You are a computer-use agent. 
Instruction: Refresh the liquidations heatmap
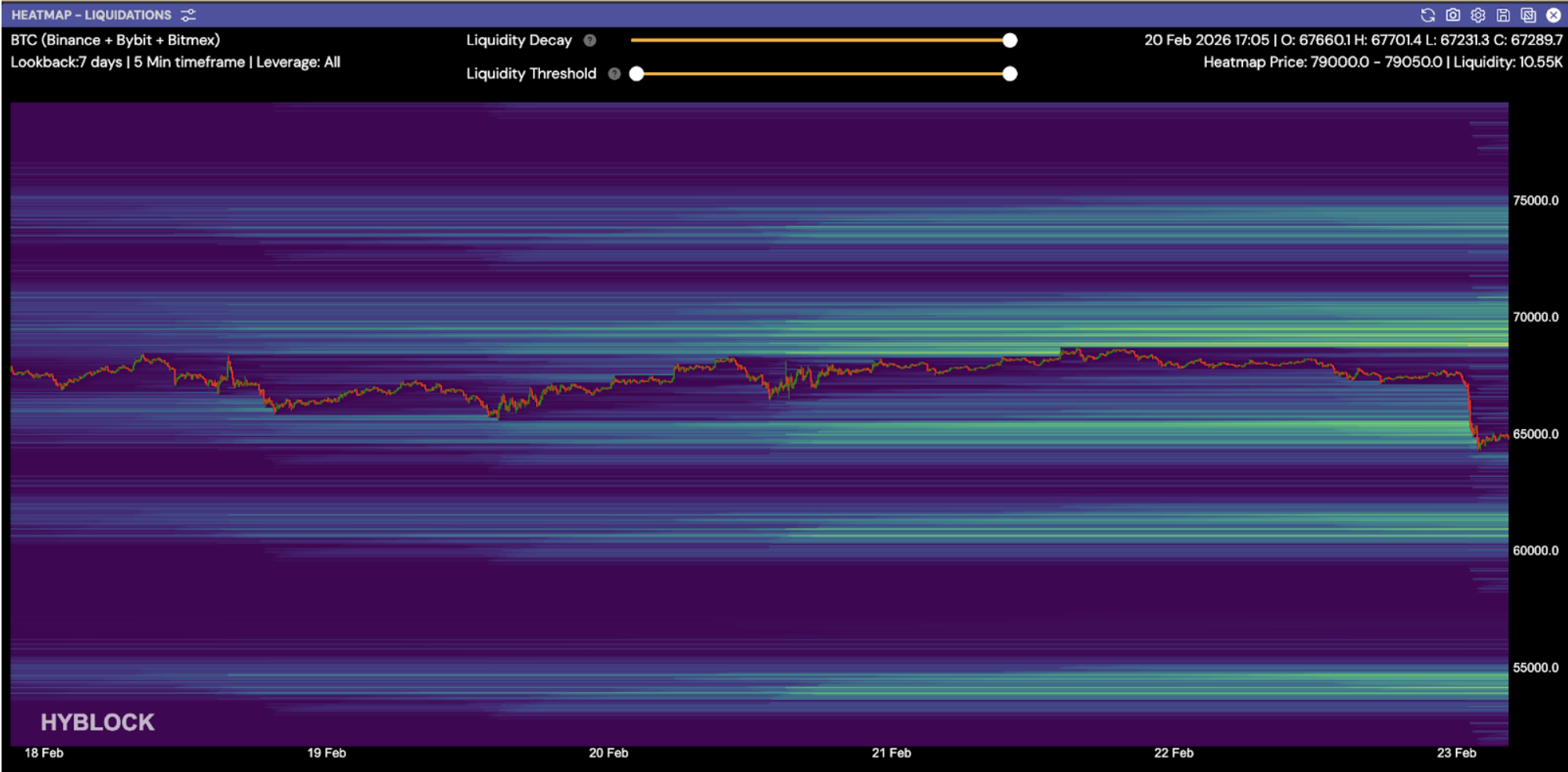pyautogui.click(x=1428, y=15)
